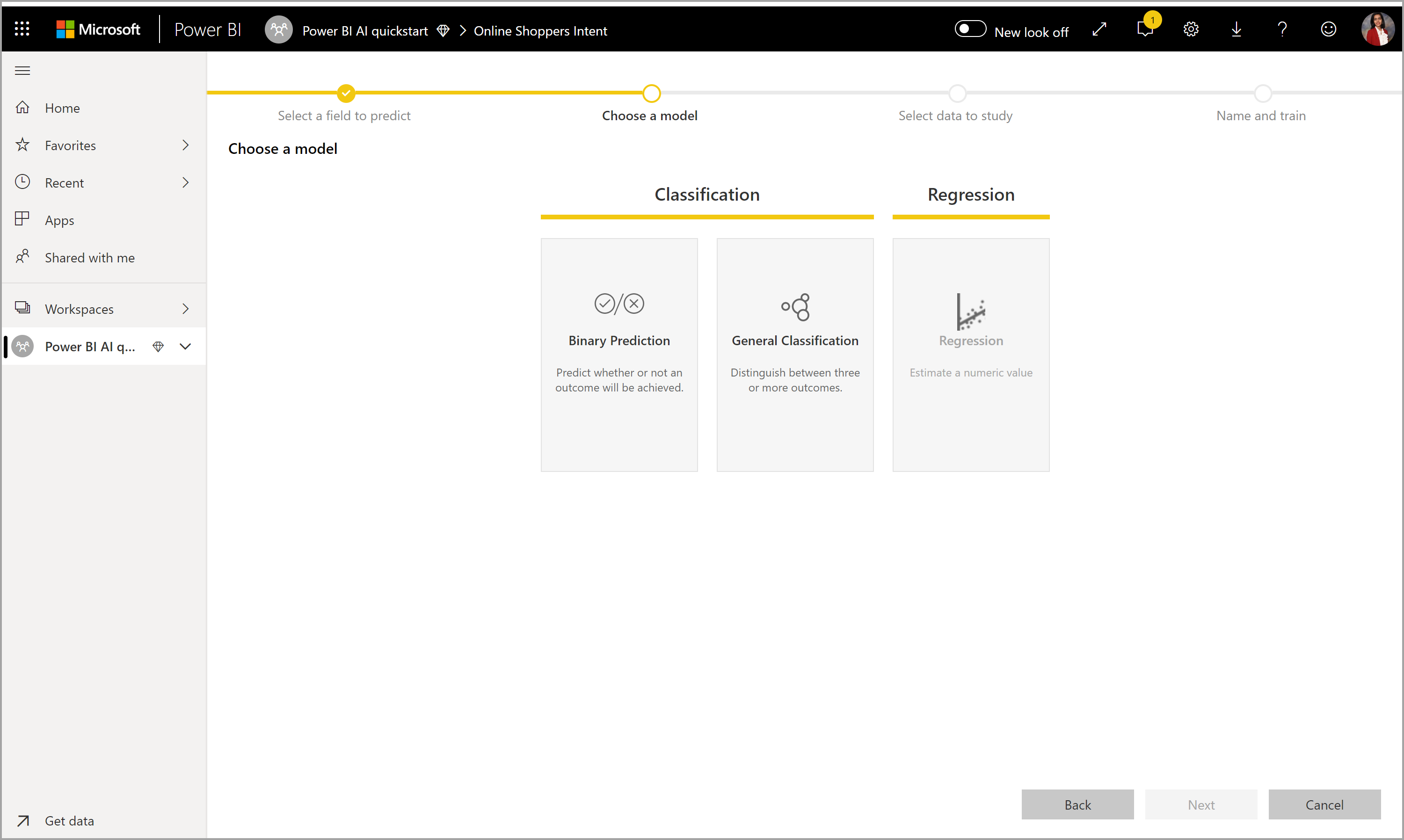Click the Next button

click(x=1200, y=804)
